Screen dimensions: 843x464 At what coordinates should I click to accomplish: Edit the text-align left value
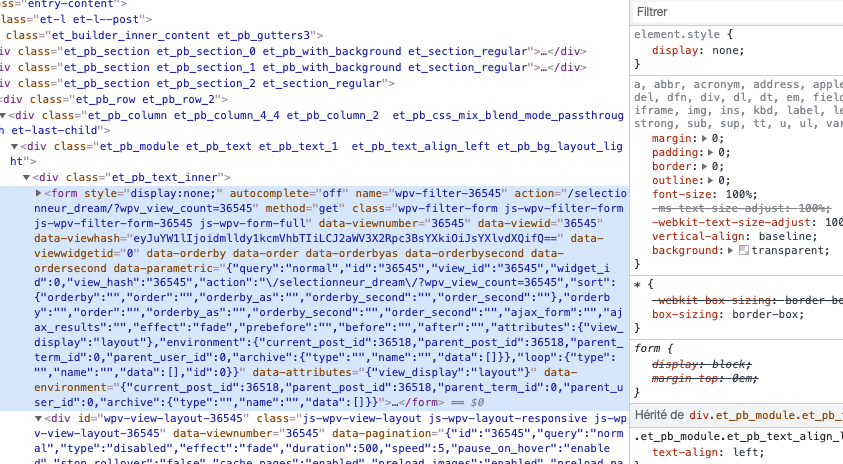click(746, 452)
